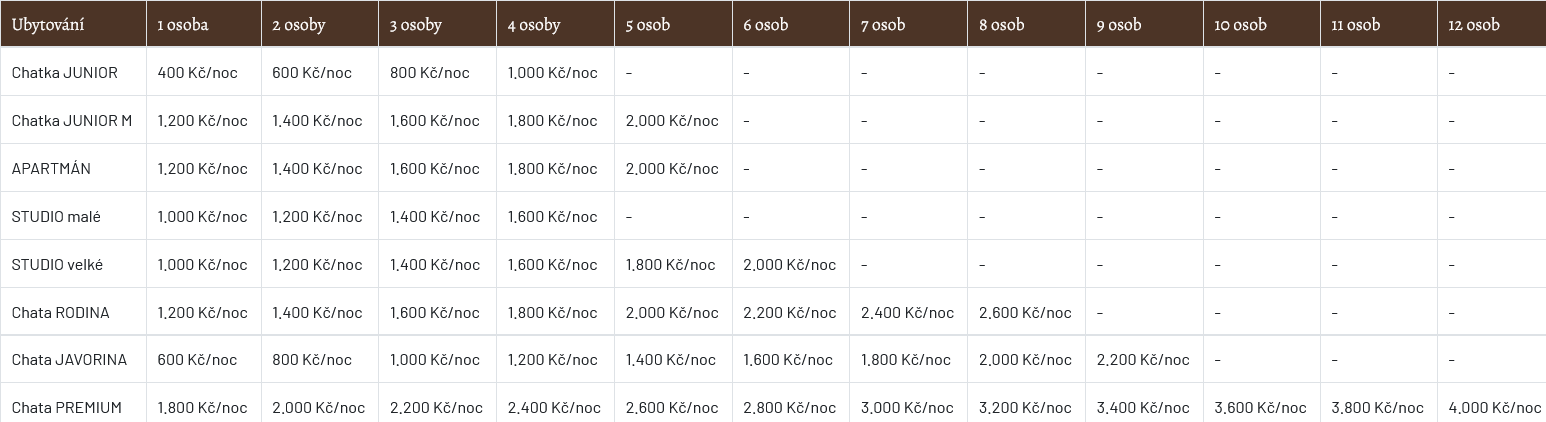
Task: Select Chatka JUNIOR 400 Kč/noc price
Action: coord(198,72)
